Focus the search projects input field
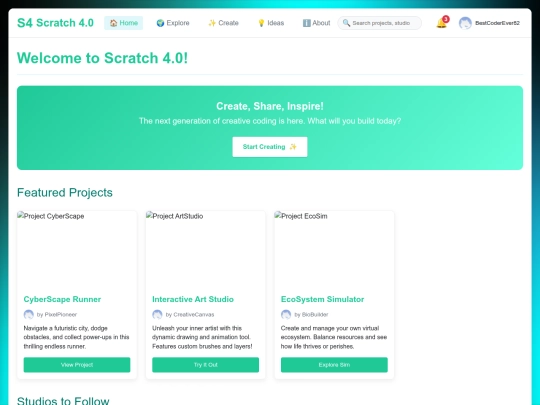540x405 pixels. 380,23
